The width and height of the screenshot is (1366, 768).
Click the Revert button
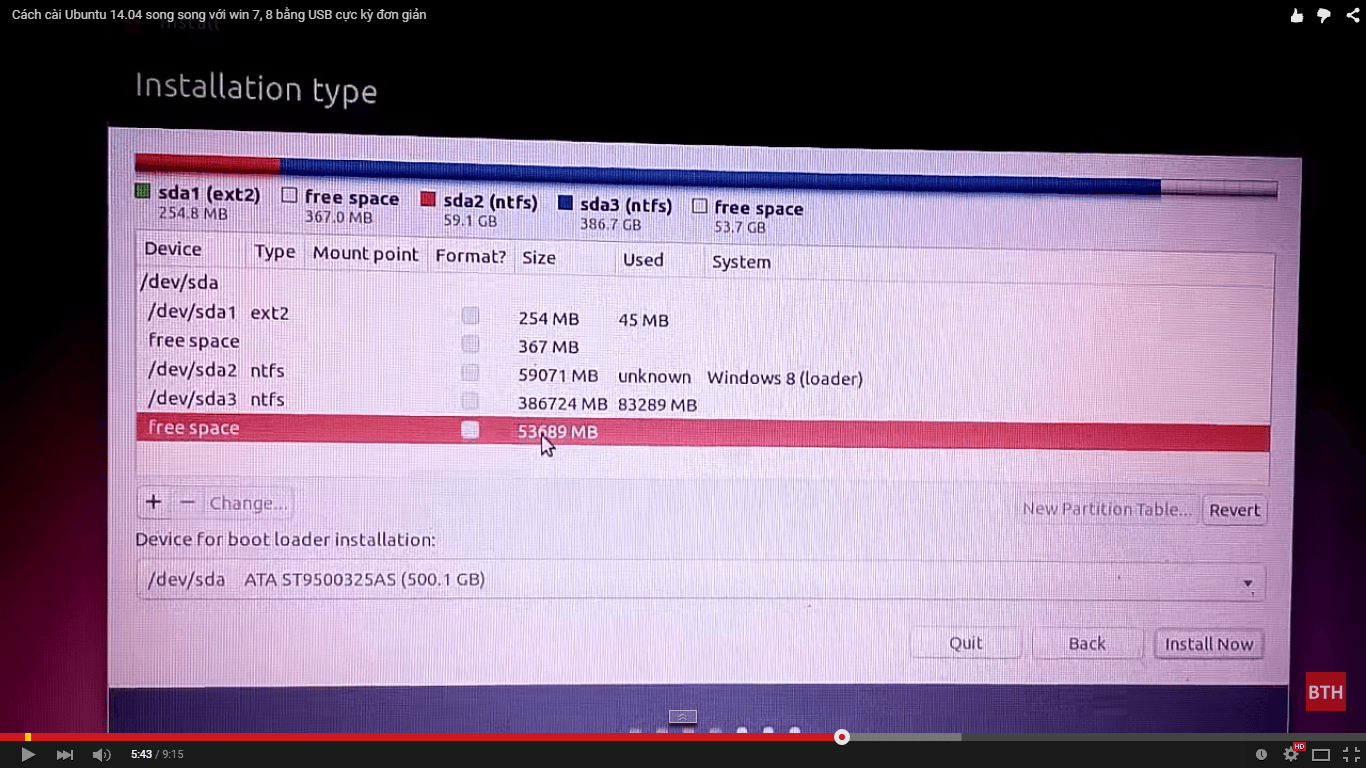[x=1234, y=510]
